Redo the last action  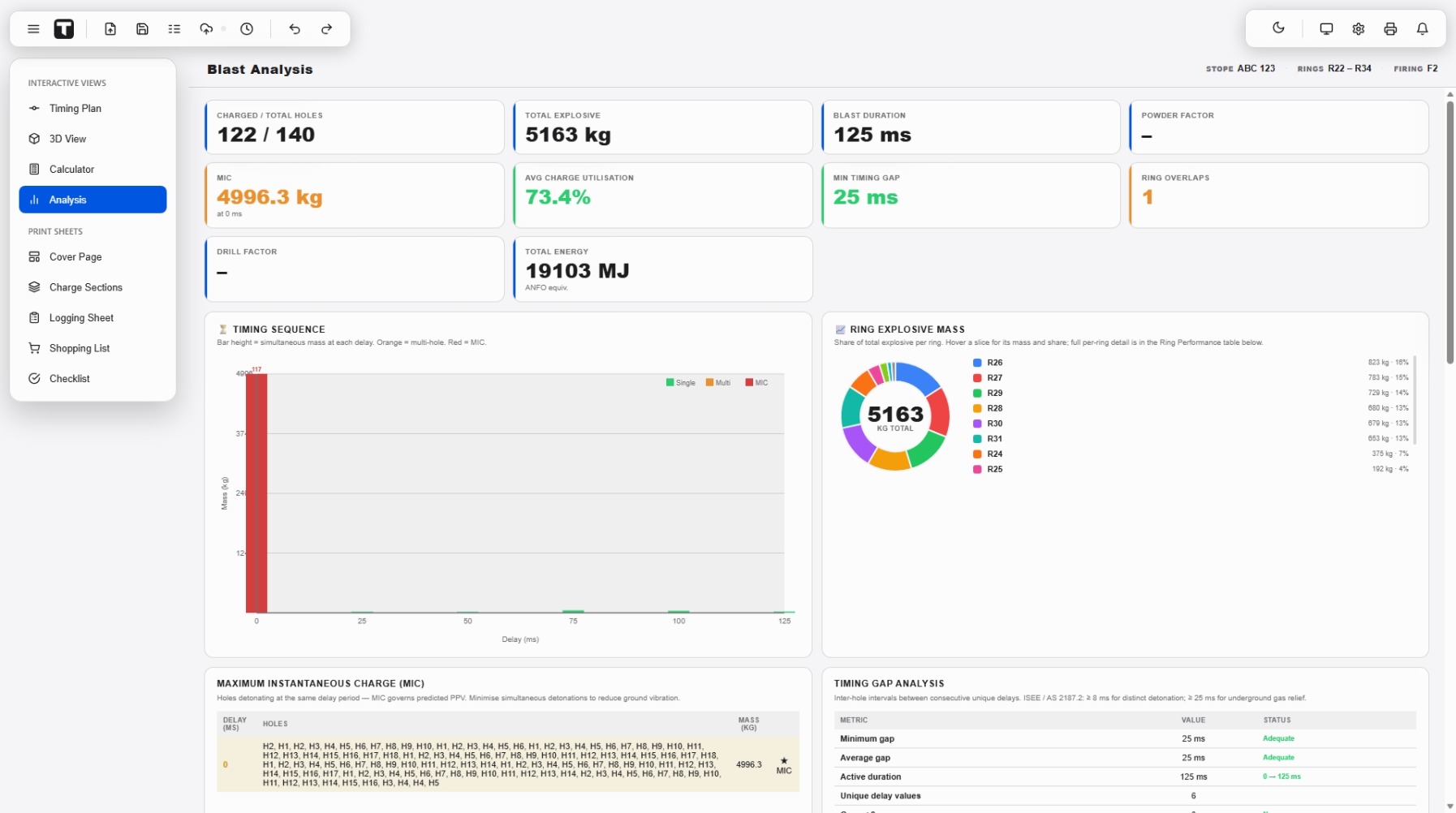326,29
